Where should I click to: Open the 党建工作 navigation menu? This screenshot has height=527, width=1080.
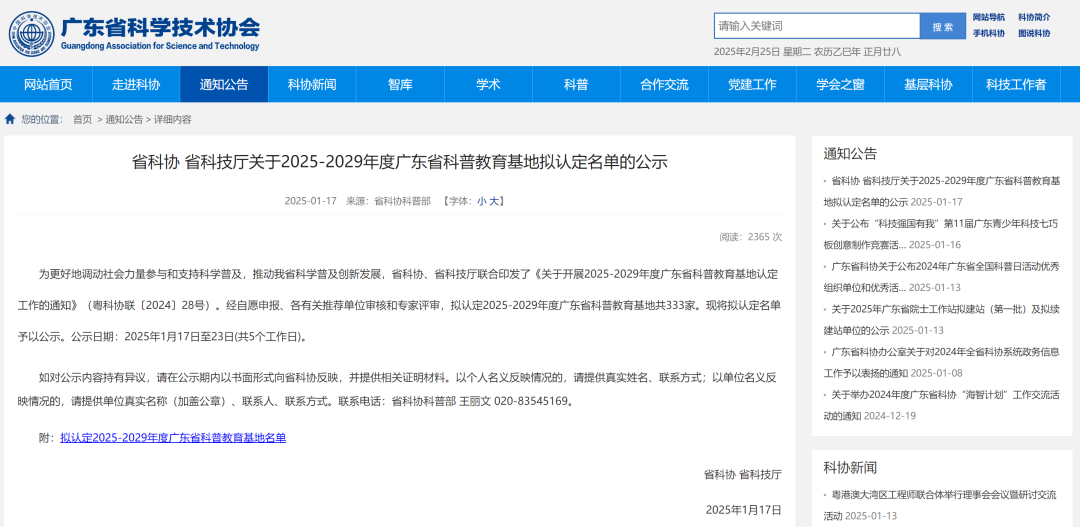click(x=752, y=85)
